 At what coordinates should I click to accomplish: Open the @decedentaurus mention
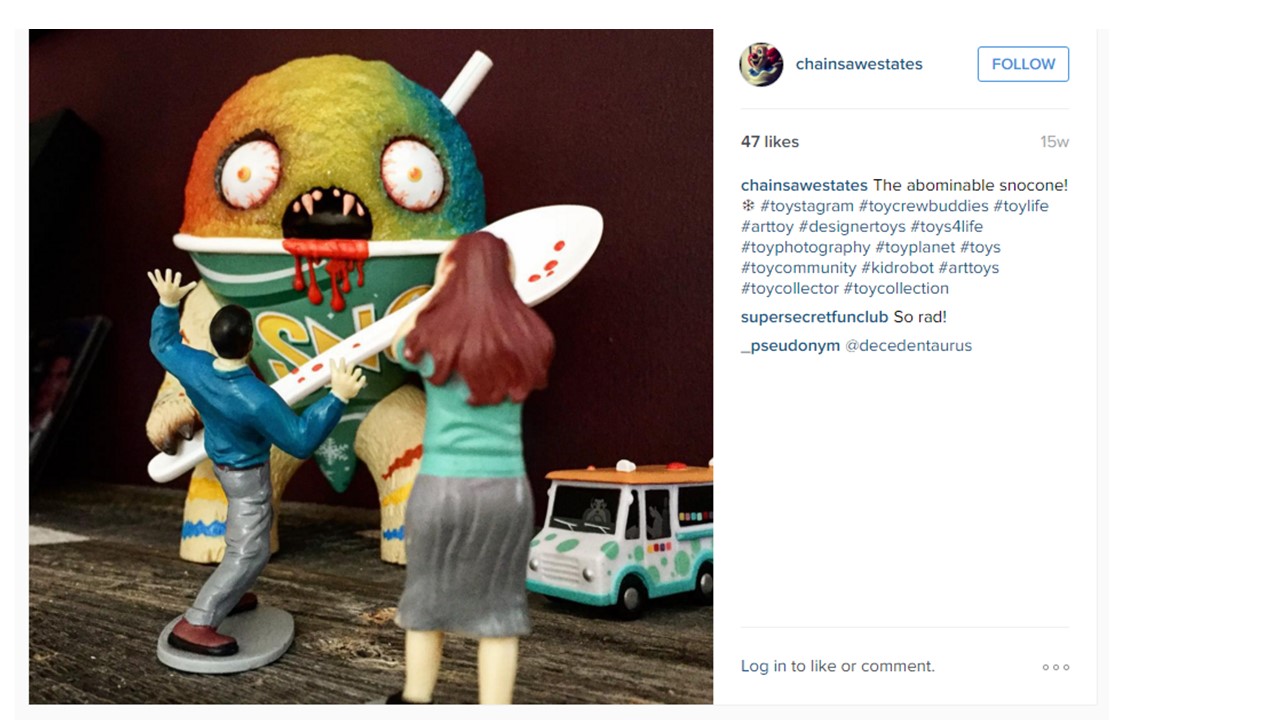coord(909,346)
